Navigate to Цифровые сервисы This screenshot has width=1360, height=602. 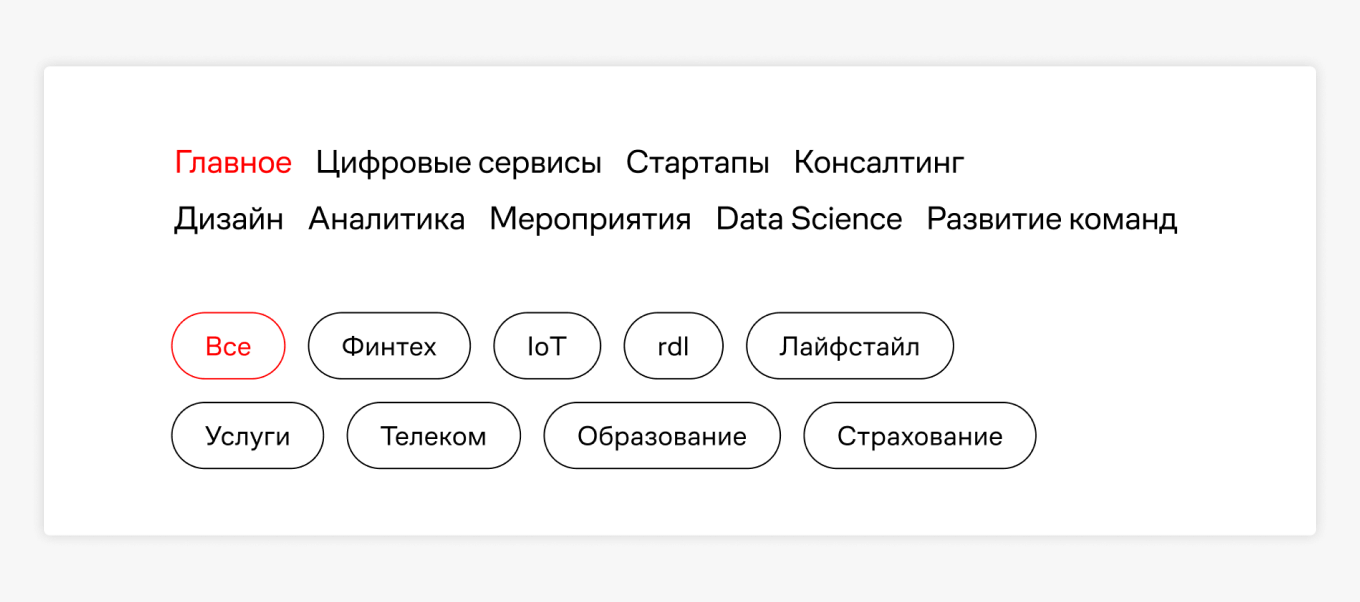(459, 162)
